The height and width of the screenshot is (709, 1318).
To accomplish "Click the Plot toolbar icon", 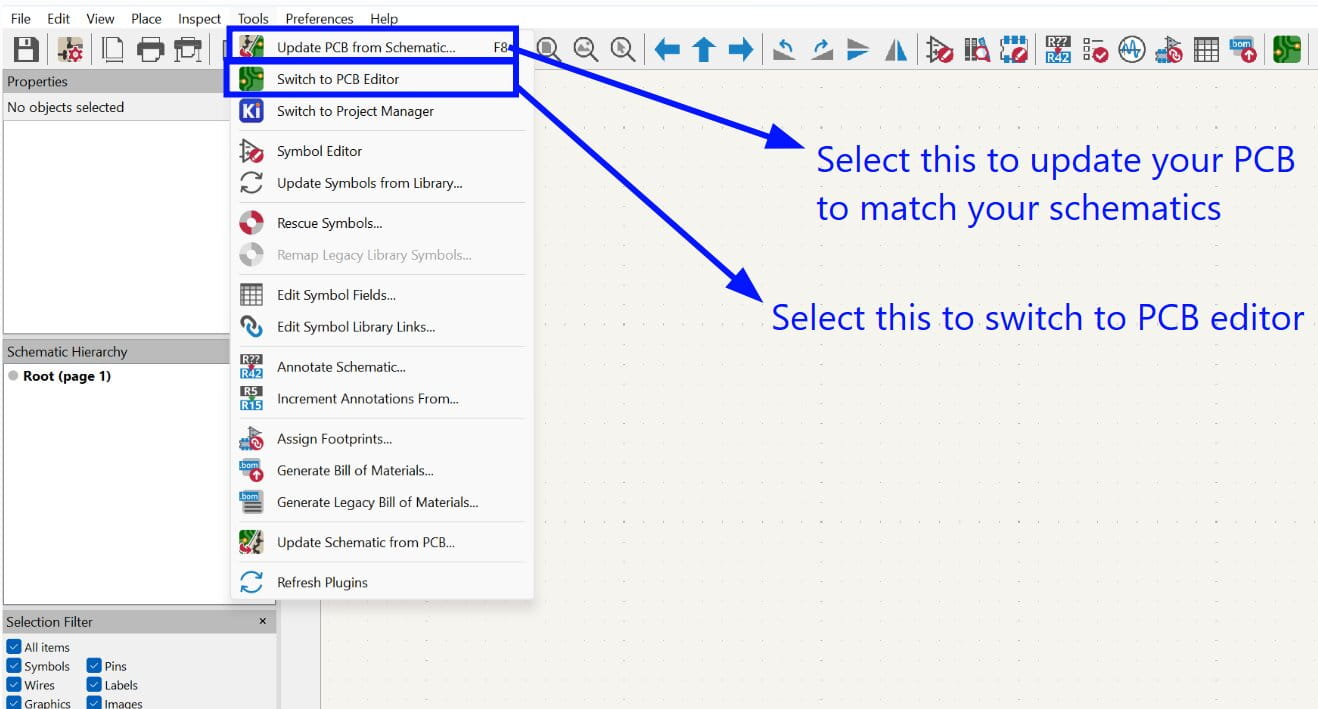I will tap(188, 49).
